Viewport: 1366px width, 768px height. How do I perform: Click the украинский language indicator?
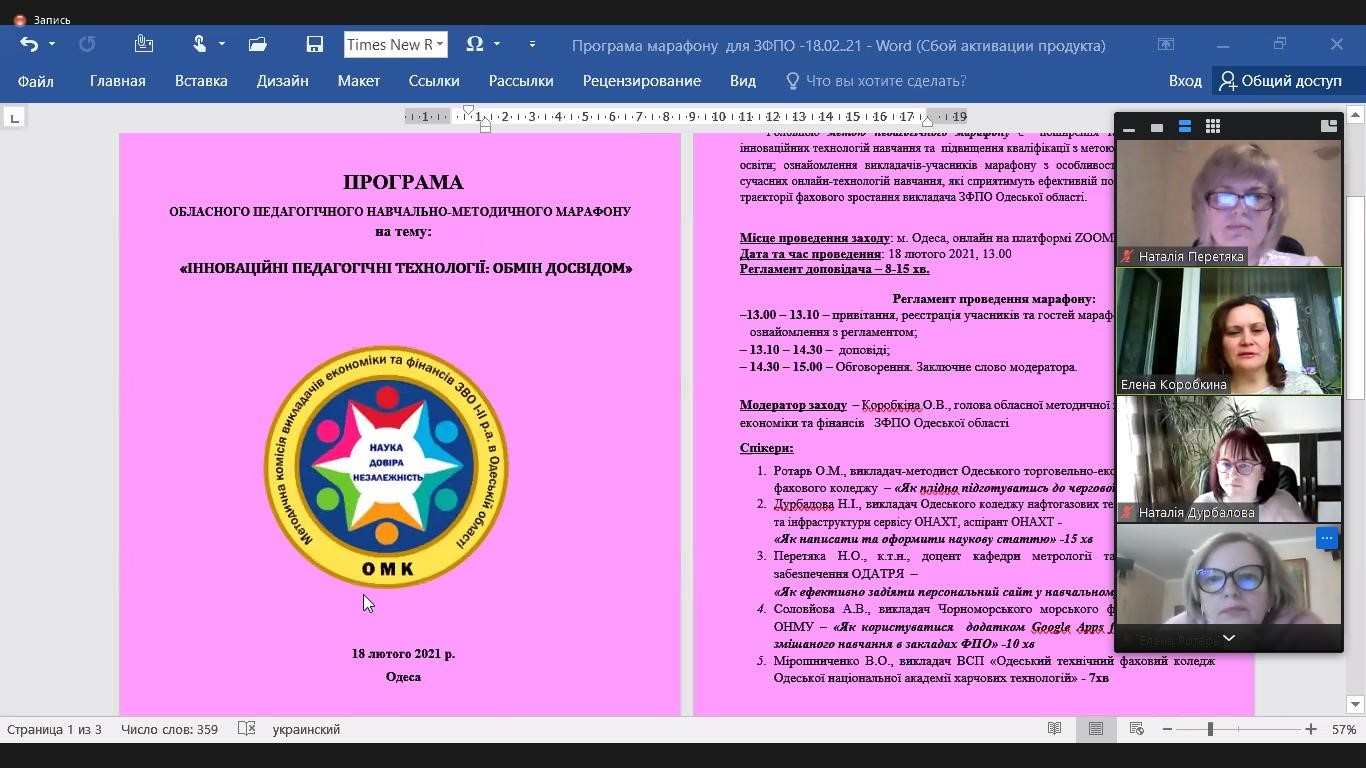tap(306, 729)
